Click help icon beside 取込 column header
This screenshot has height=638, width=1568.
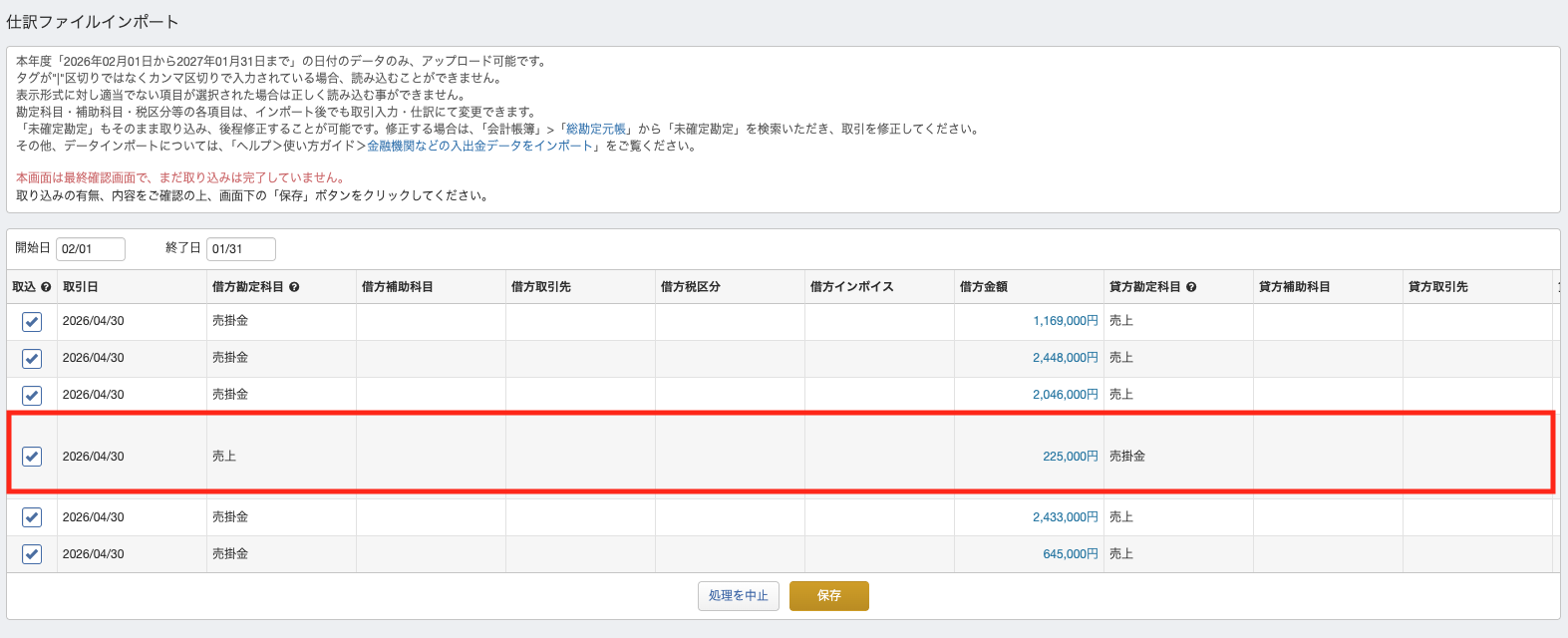[46, 287]
